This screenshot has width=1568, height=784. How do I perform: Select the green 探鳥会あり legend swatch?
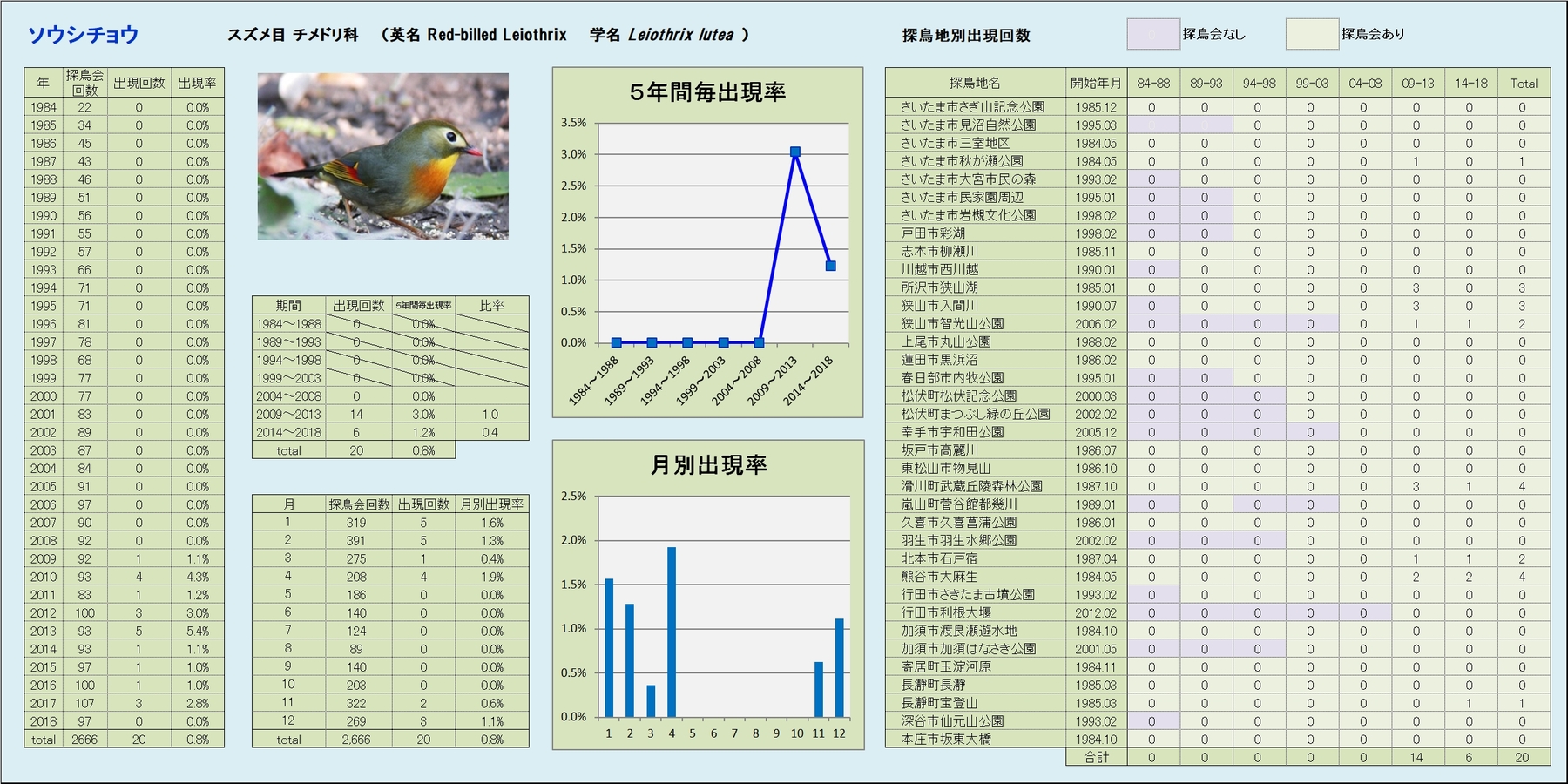click(x=1311, y=34)
